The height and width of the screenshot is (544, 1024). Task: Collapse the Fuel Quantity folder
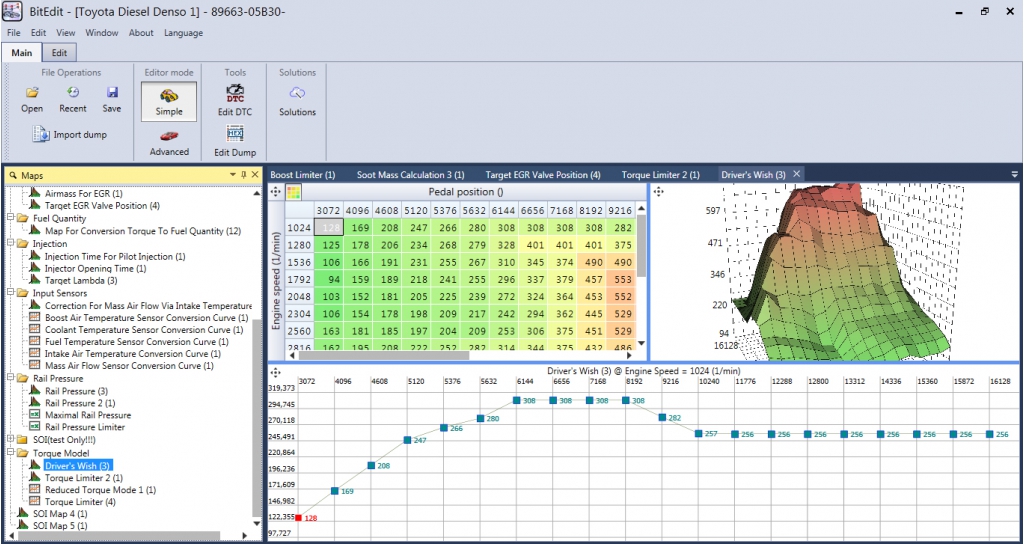pos(11,218)
